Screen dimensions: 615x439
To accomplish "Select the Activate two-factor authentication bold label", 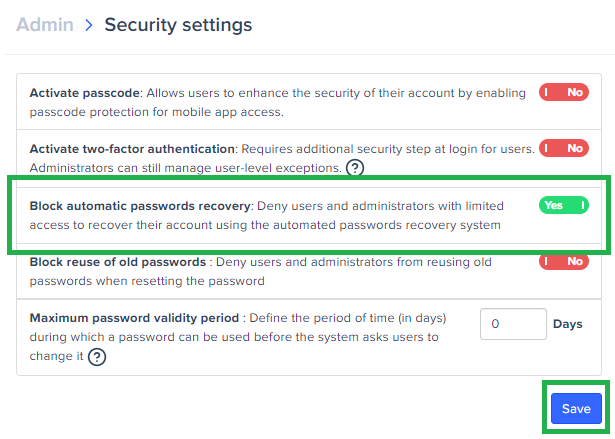I will (x=132, y=148).
